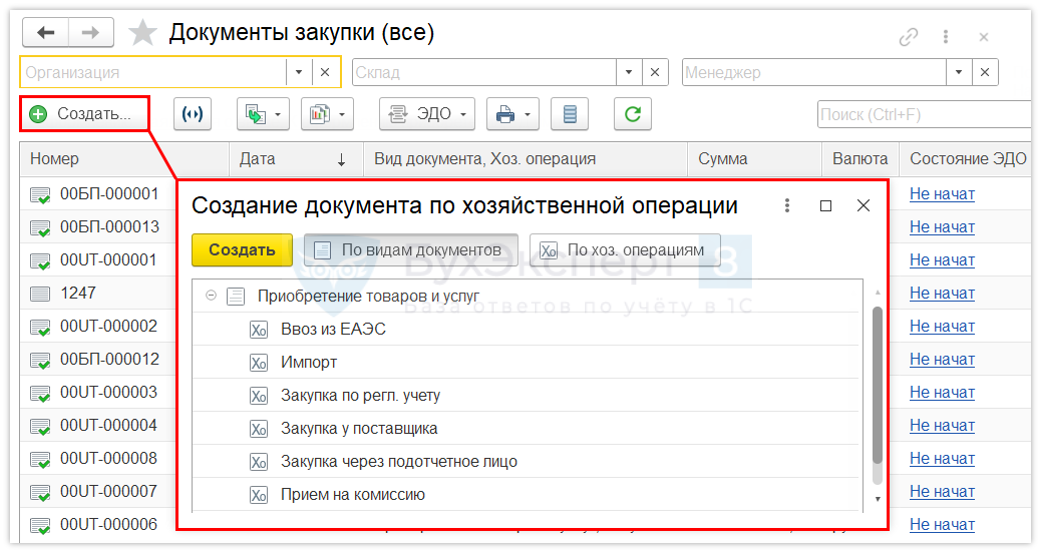This screenshot has width=1041, height=554.
Task: Choose the 'Импорт' operation entry
Action: pos(309,362)
